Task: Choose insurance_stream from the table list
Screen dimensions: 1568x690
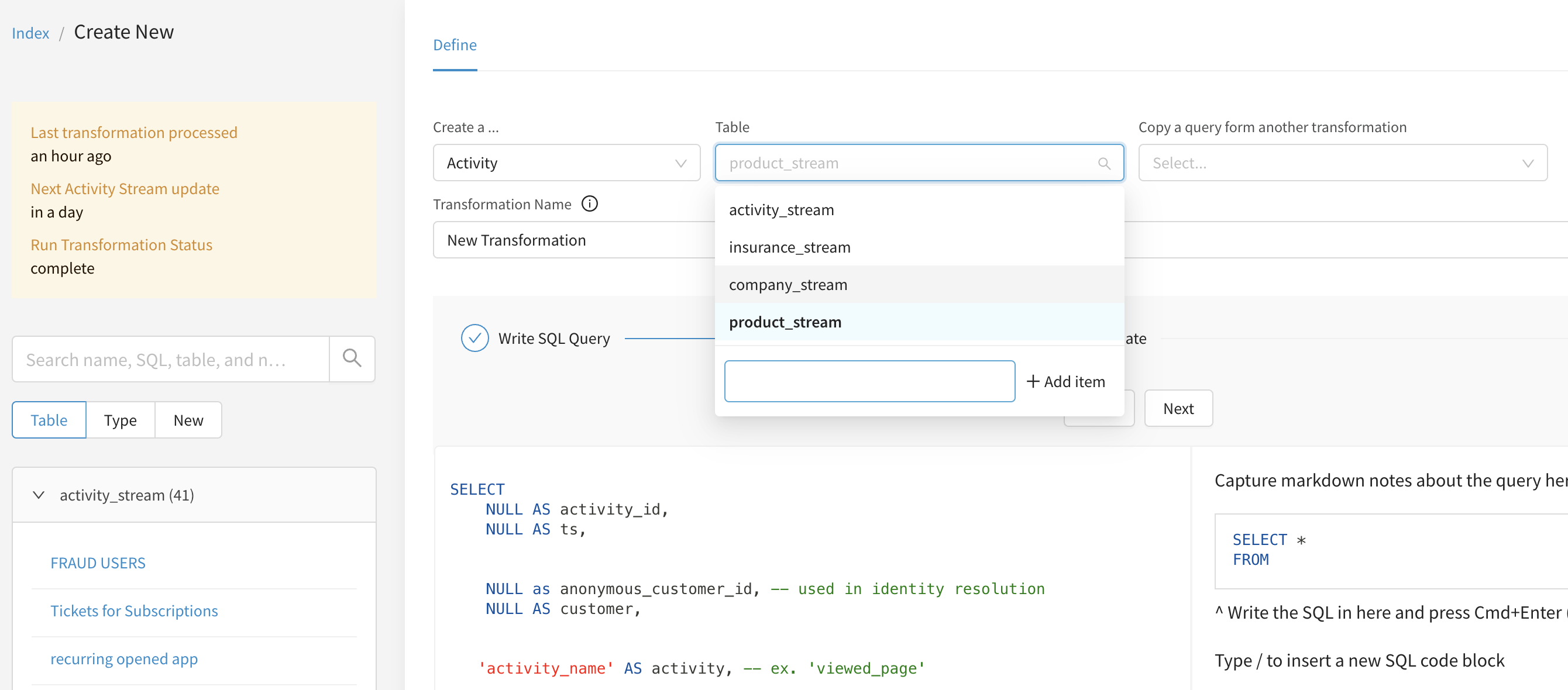Action: (789, 247)
